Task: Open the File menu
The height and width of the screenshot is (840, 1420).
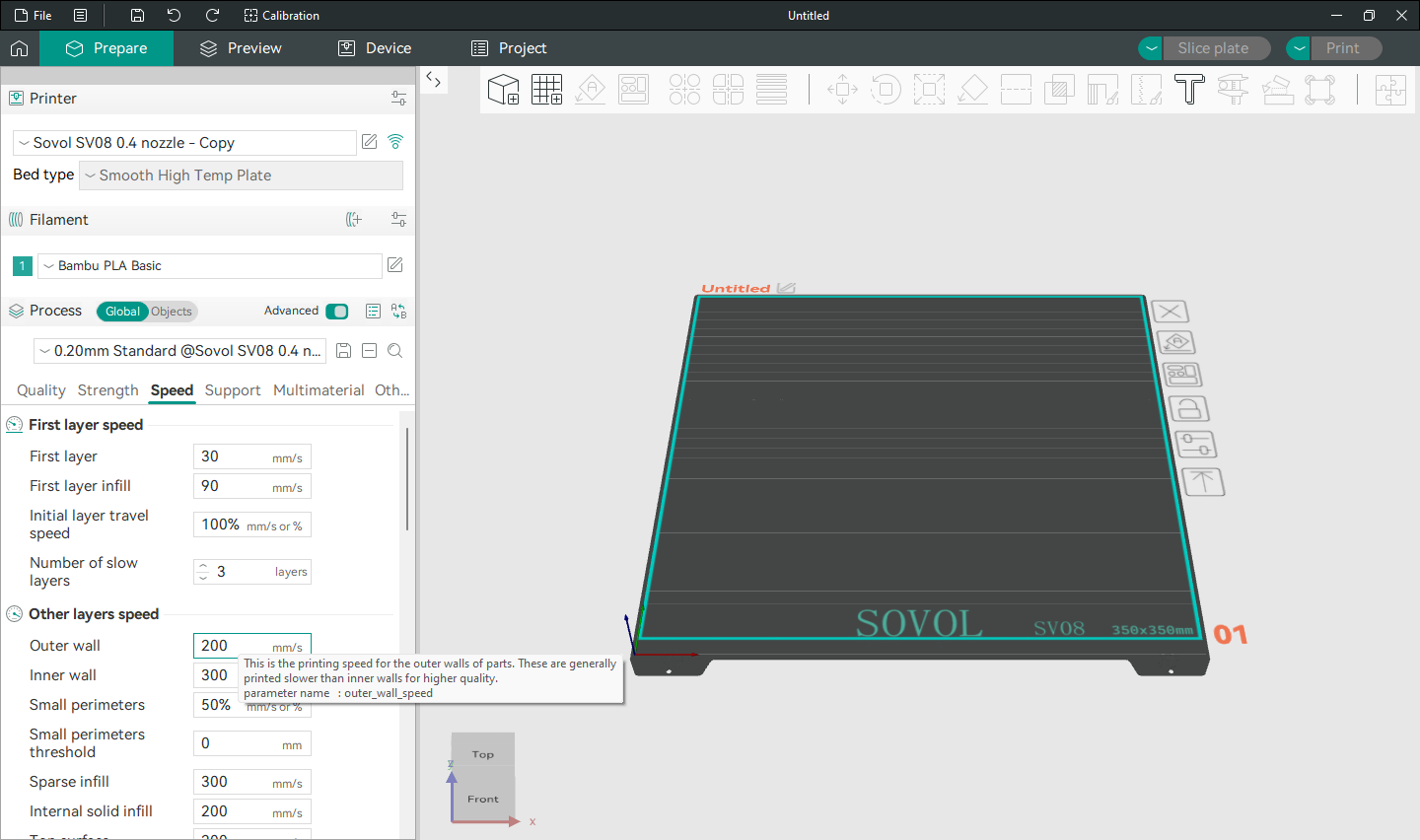Action: tap(34, 16)
